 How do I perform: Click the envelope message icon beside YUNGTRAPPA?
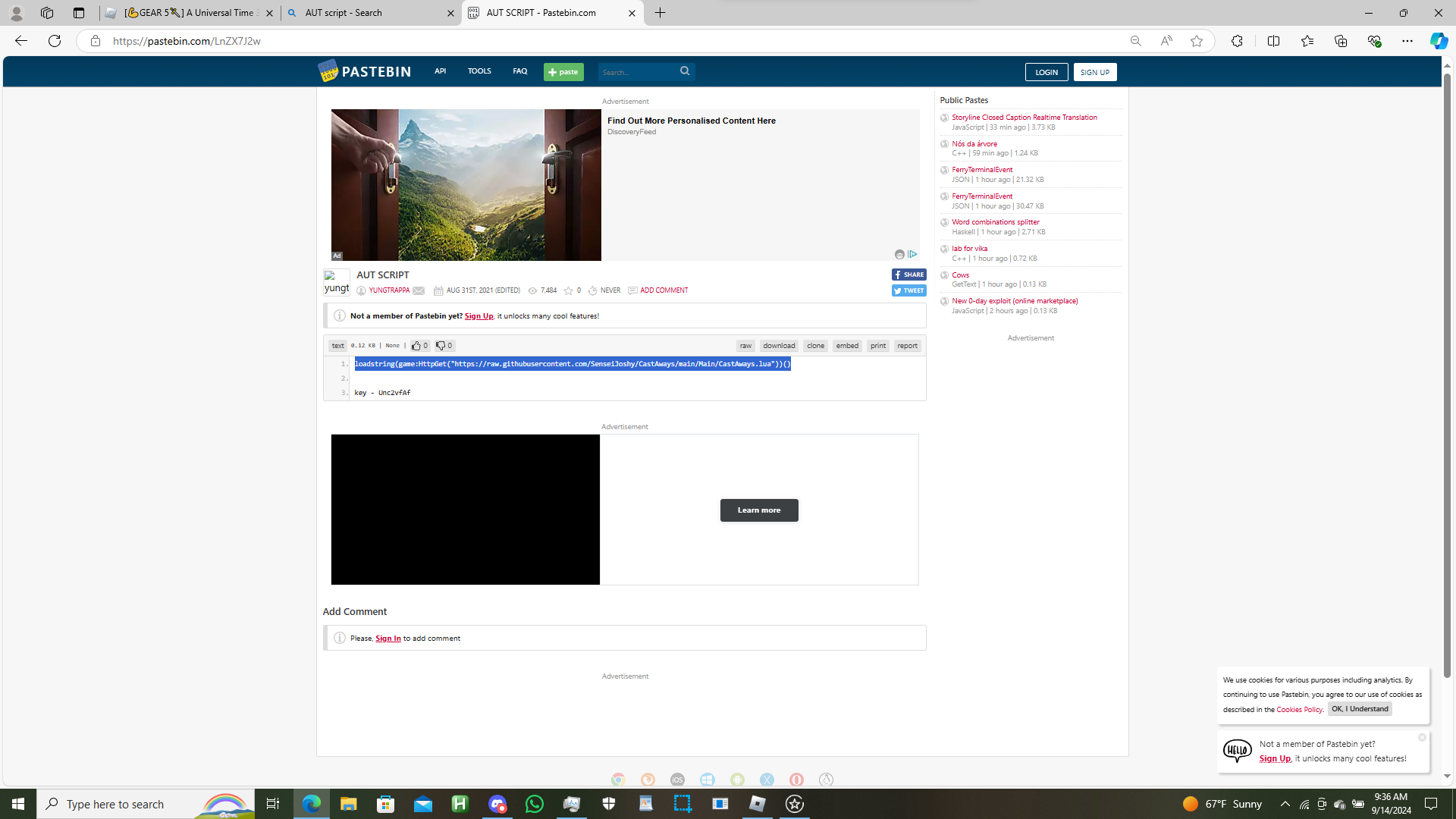419,290
